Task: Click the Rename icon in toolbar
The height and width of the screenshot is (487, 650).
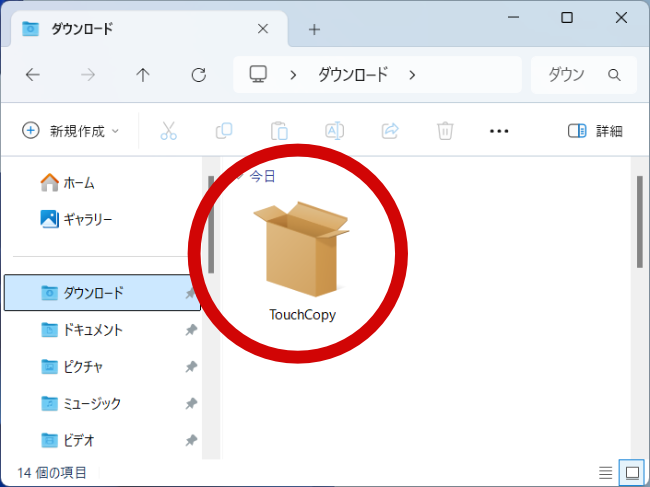Action: (334, 131)
